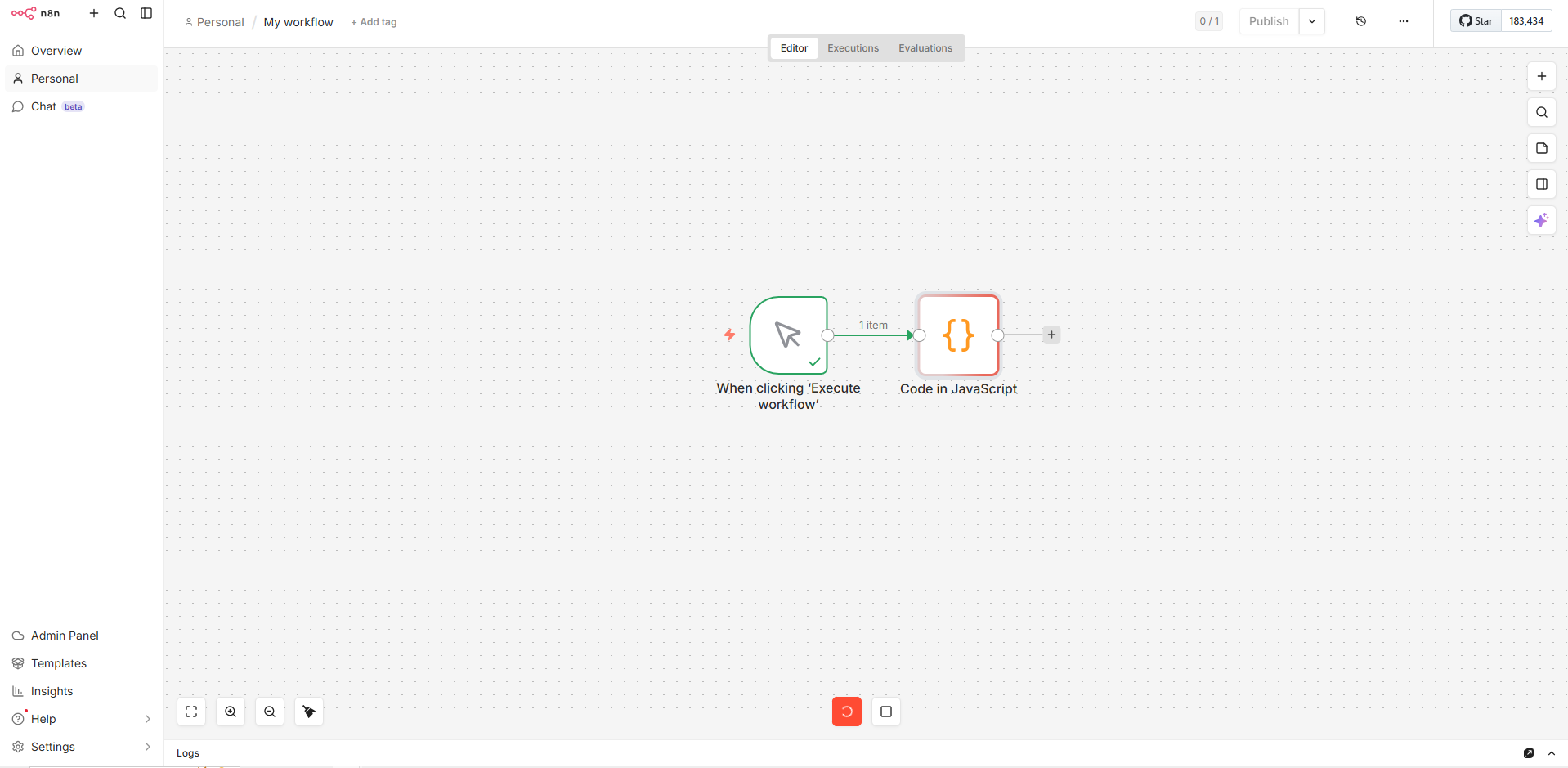Viewport: 1568px width, 768px height.
Task: Open the Admin Panel
Action: 81,636
